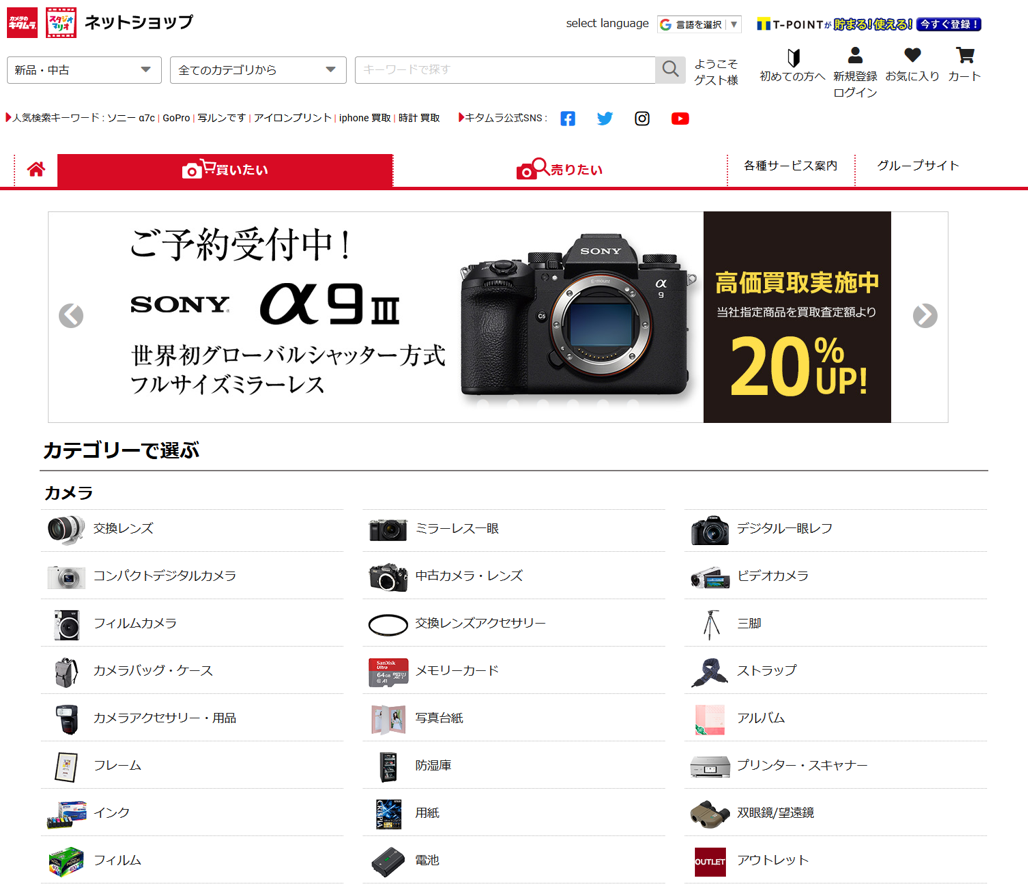
Task: Open メモリーカード SanDisk icon
Action: [x=388, y=672]
